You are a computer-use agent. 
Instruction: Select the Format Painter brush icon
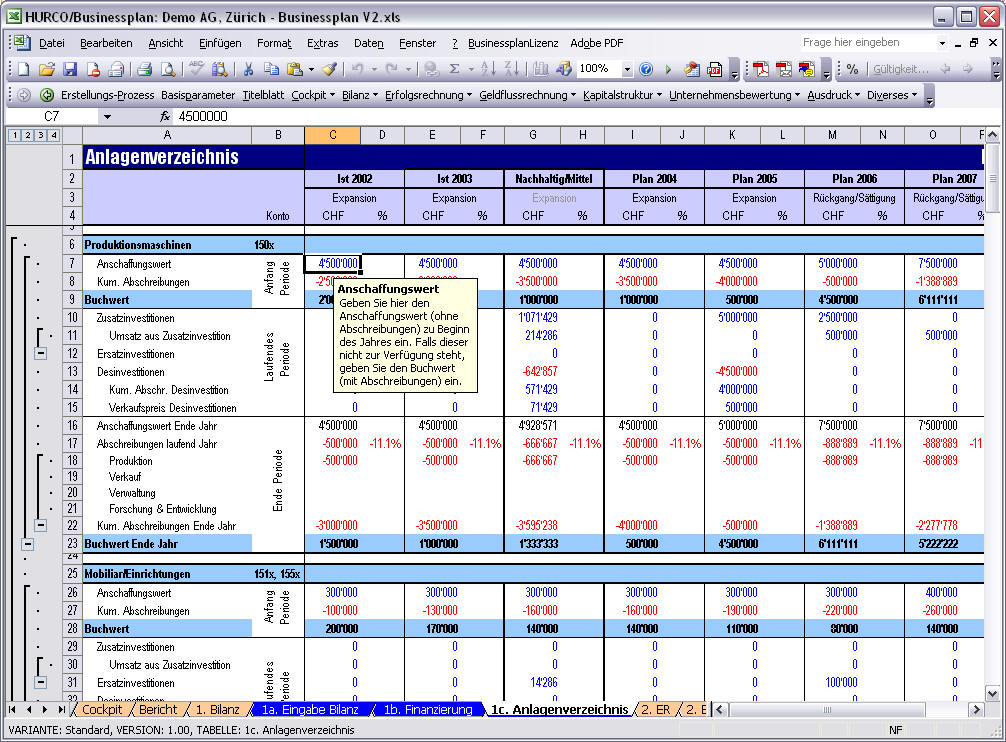(329, 69)
